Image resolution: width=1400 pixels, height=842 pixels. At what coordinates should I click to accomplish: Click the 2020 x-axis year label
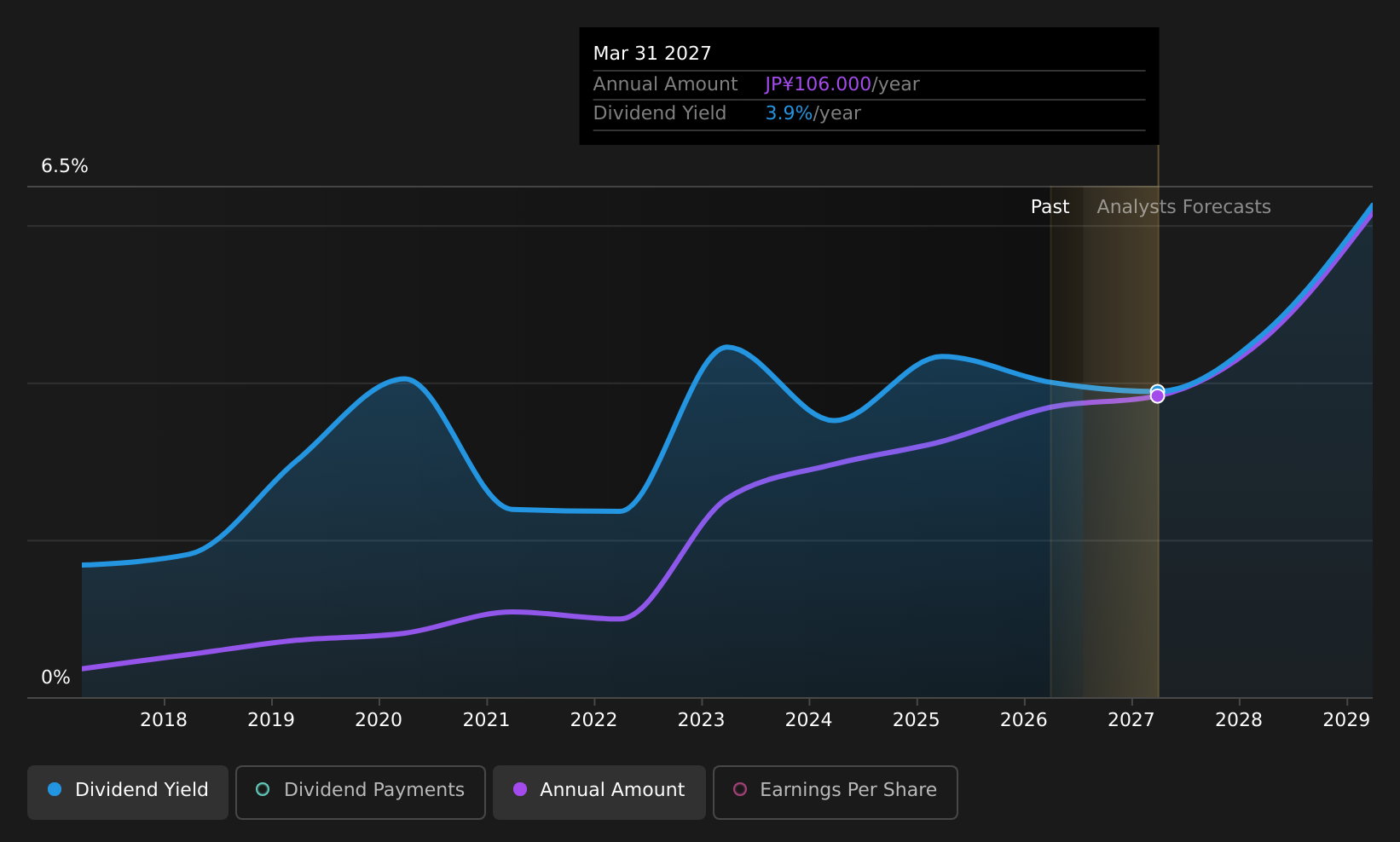pos(379,720)
